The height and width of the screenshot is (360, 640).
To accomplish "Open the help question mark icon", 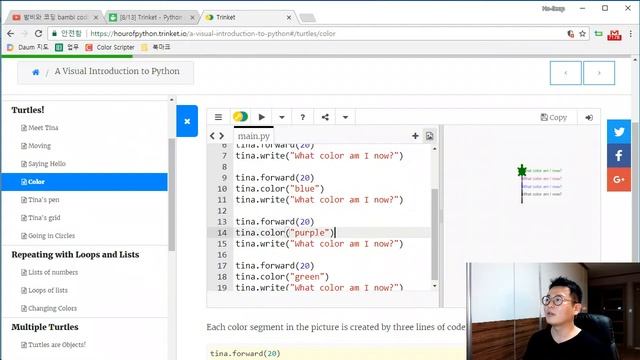I will (x=302, y=117).
